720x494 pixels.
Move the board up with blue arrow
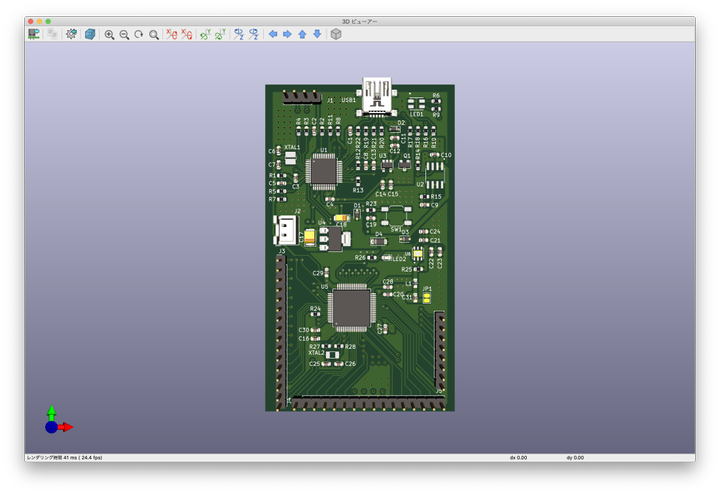point(302,34)
